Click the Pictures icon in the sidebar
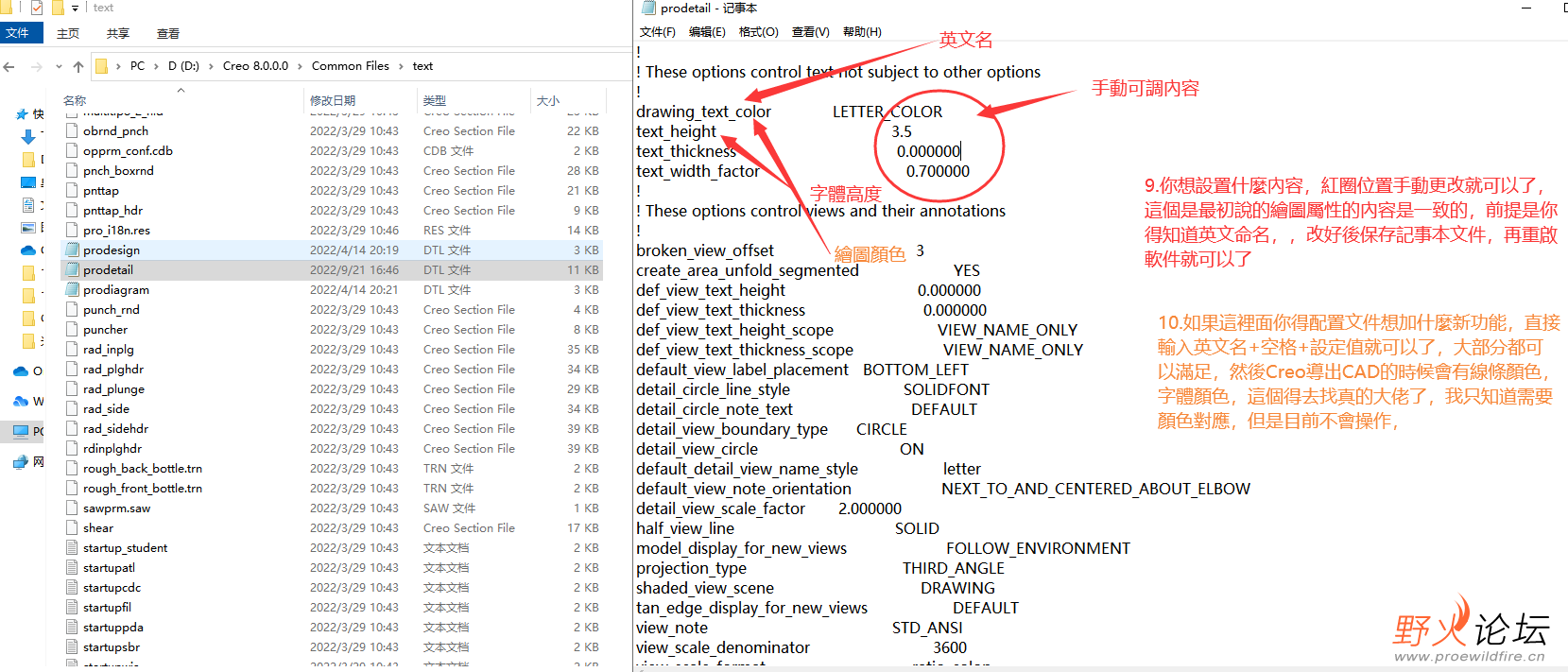Viewport: 1568px width, 672px height. click(28, 228)
